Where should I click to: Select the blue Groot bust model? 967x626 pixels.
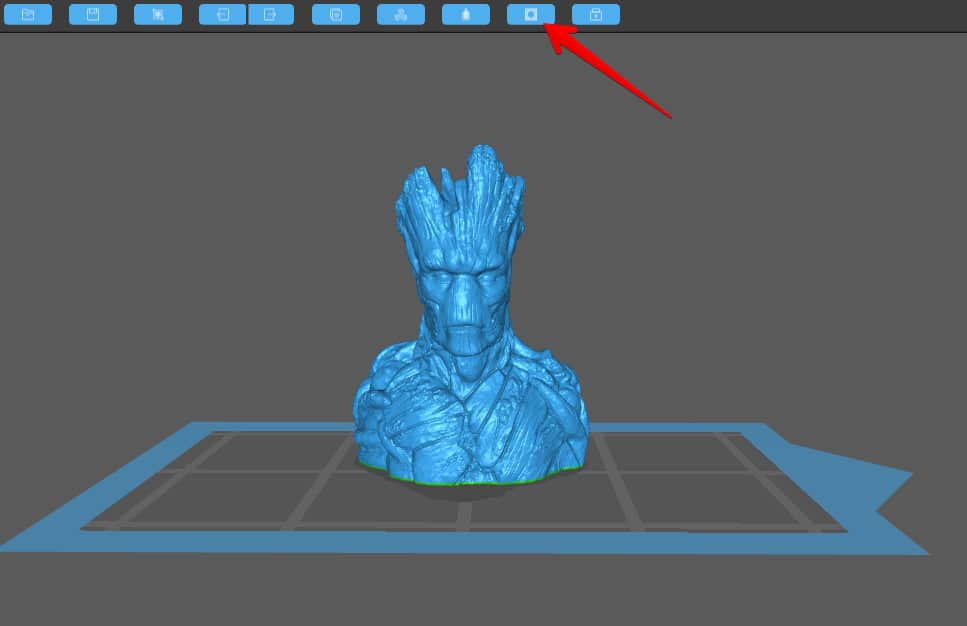coord(472,315)
